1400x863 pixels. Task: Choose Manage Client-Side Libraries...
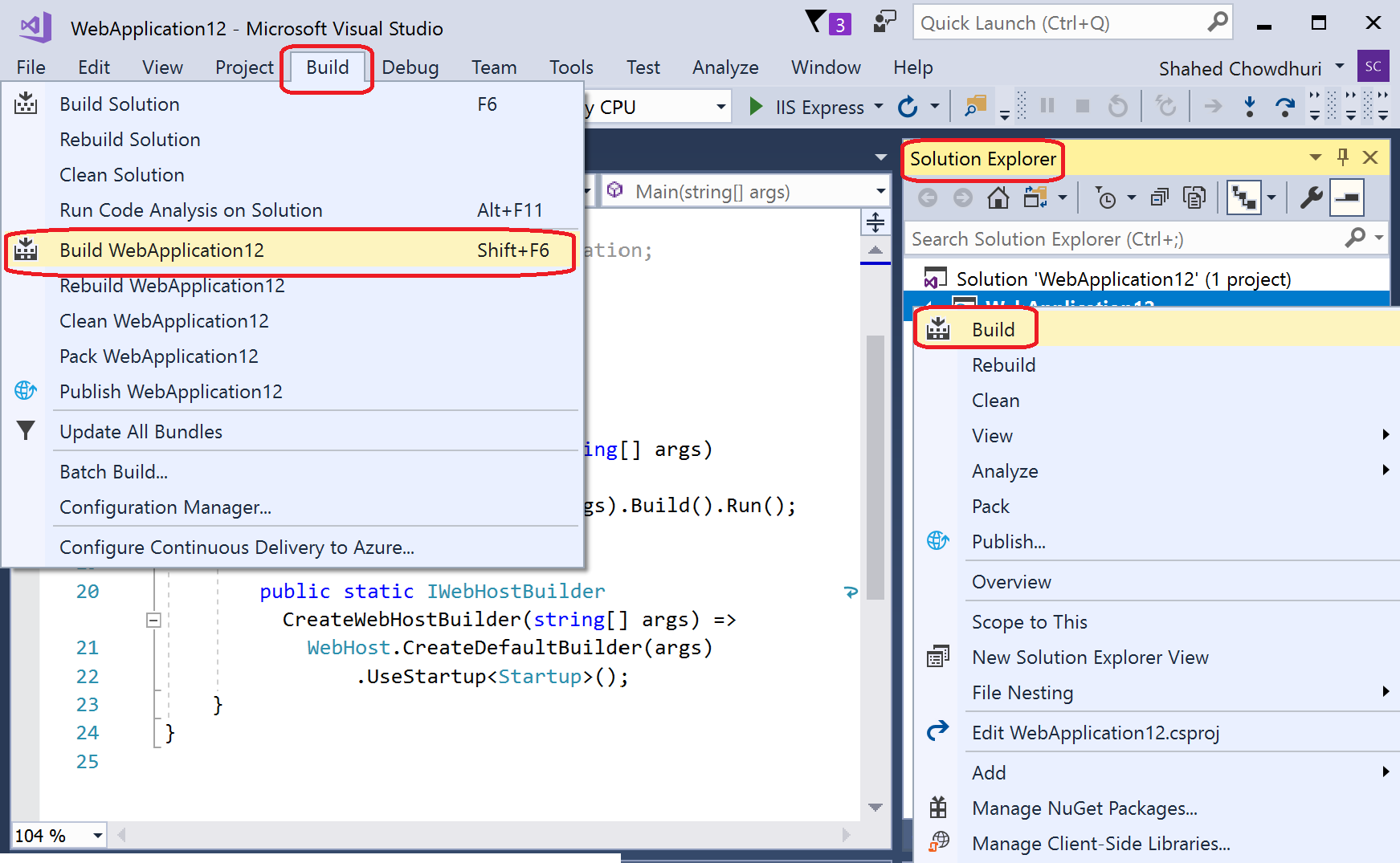(1157, 843)
